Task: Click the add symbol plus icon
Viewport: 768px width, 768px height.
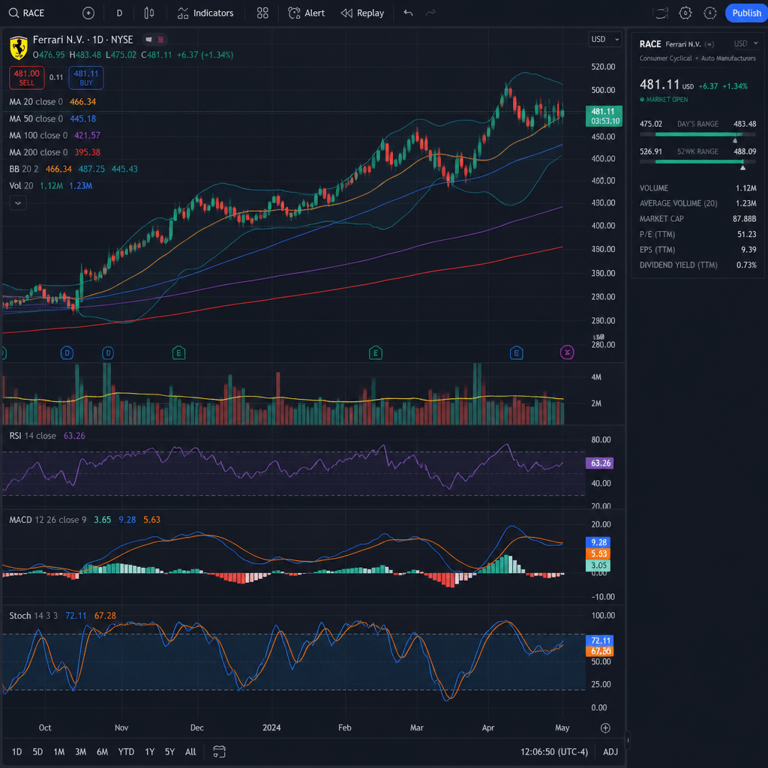Action: (x=88, y=13)
